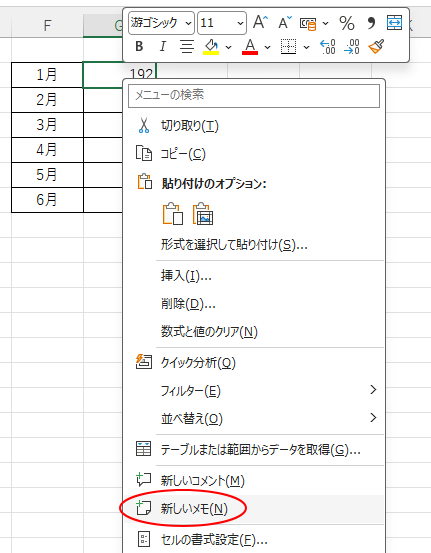Open borders dropdown arrow
Image resolution: width=431 pixels, height=553 pixels.
click(x=306, y=47)
